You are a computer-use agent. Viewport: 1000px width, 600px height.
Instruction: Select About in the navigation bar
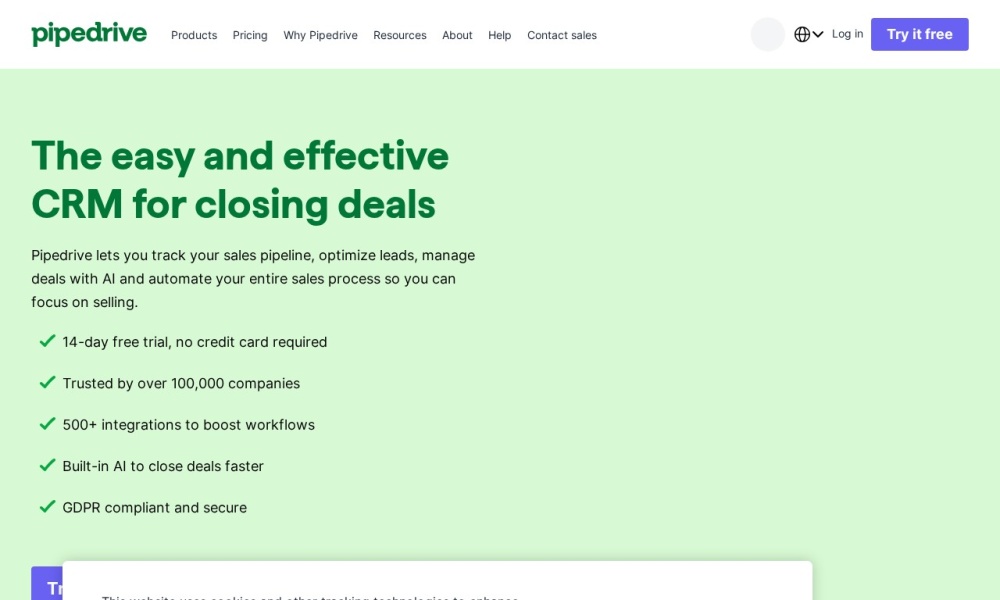(x=457, y=35)
